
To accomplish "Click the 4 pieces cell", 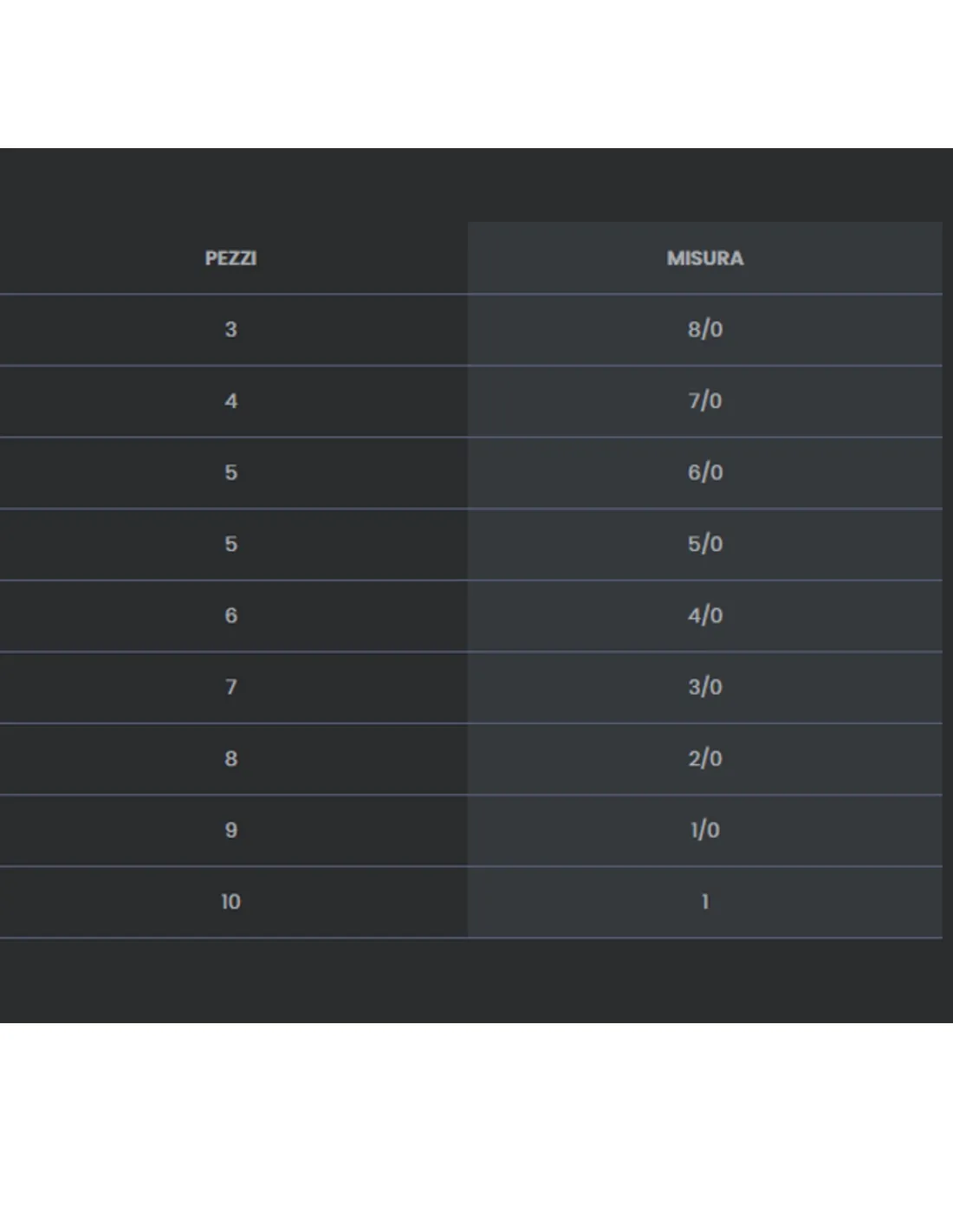I will pyautogui.click(x=230, y=401).
